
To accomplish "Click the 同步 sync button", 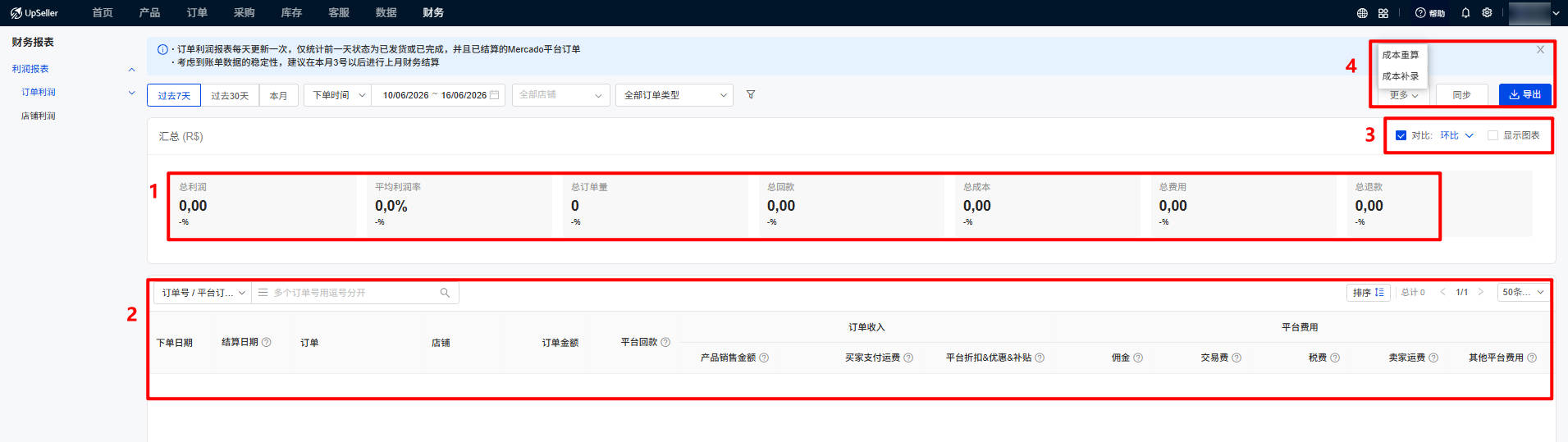I will 1461,95.
